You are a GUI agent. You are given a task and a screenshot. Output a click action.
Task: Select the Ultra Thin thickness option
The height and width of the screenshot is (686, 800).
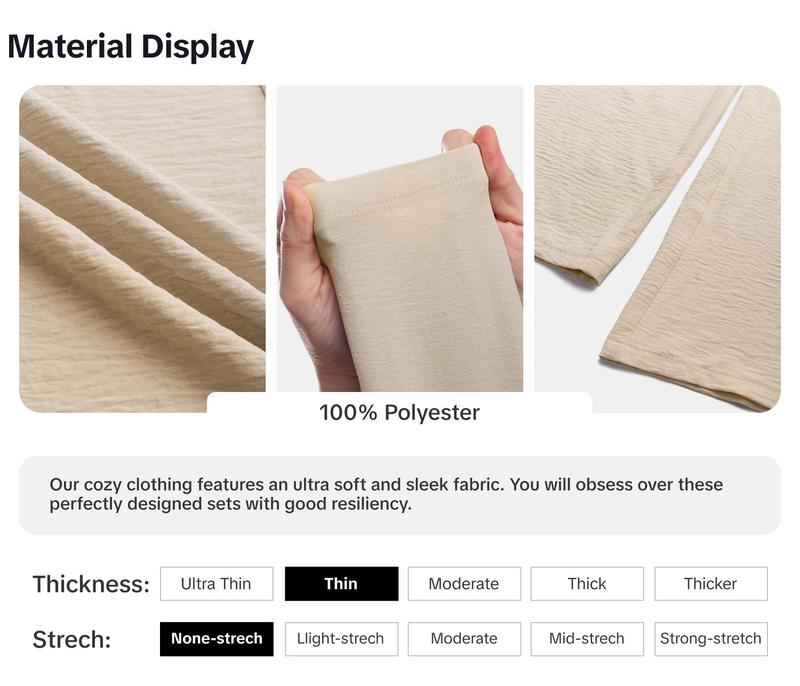pos(216,583)
